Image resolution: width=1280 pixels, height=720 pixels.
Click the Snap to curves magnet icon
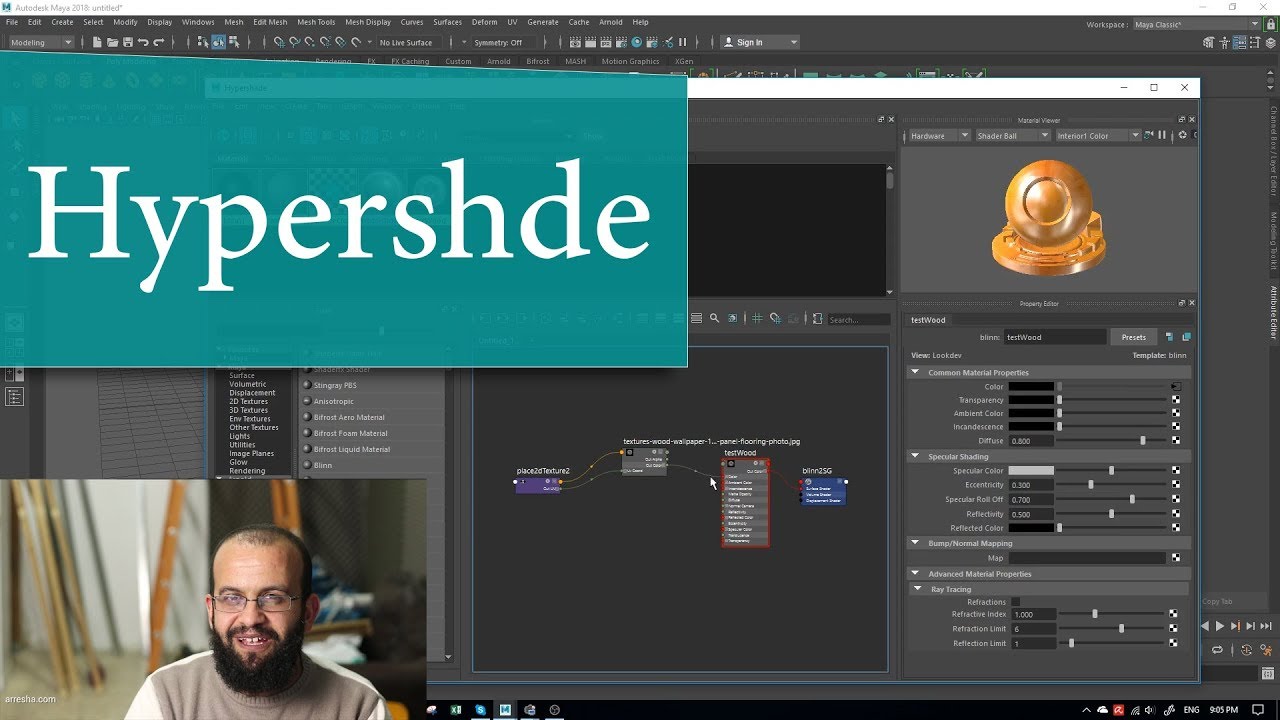coord(294,42)
